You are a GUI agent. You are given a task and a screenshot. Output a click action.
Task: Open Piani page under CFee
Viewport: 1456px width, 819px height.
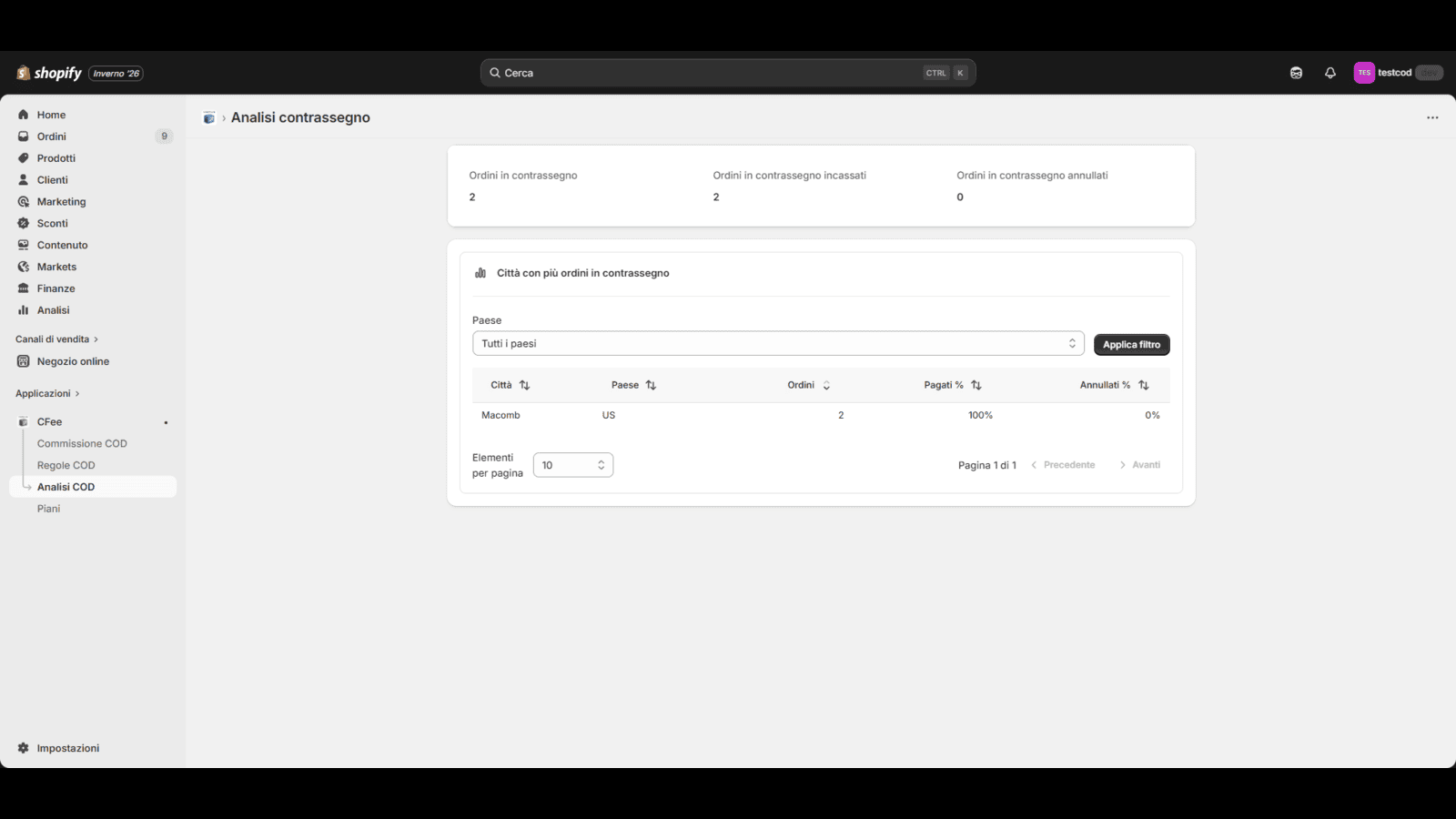click(x=49, y=509)
